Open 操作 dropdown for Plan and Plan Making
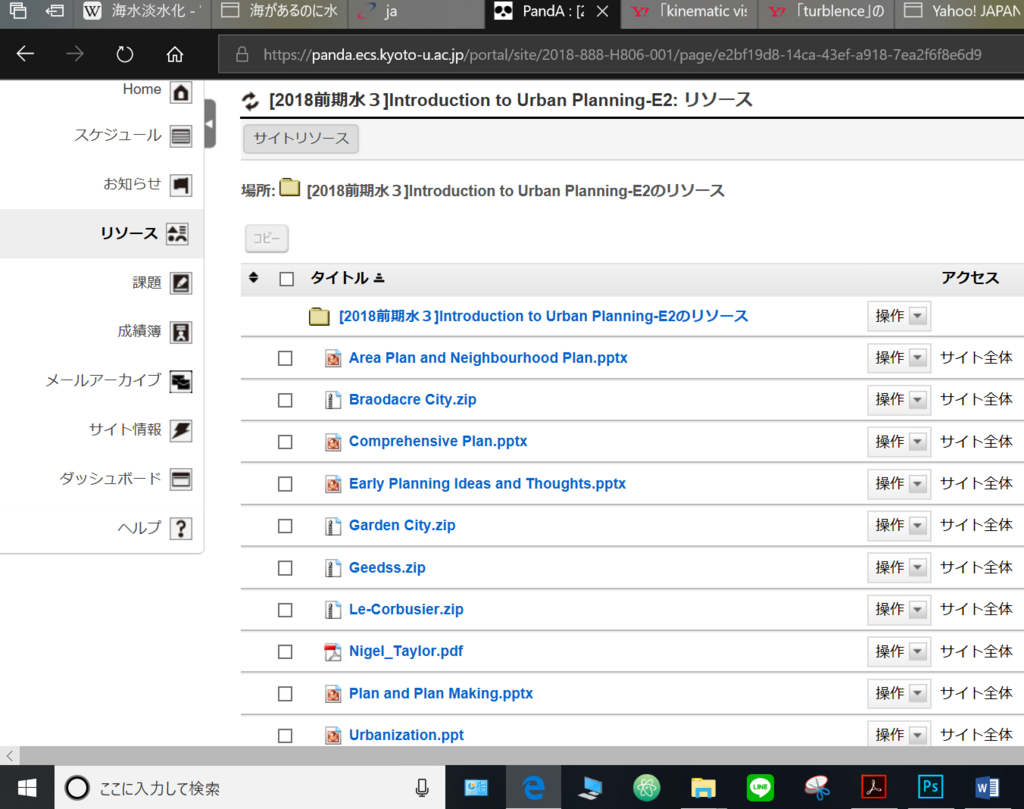1024x809 pixels. tap(899, 693)
